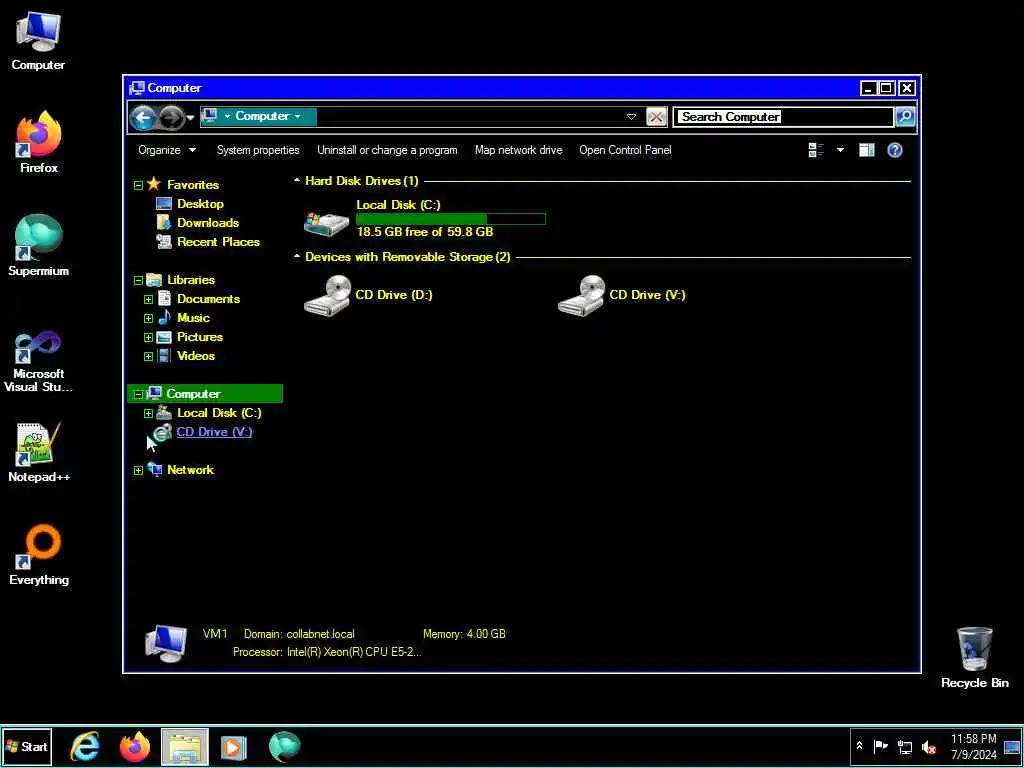This screenshot has width=1024, height=768.
Task: Open Supermium from the taskbar
Action: 285,747
